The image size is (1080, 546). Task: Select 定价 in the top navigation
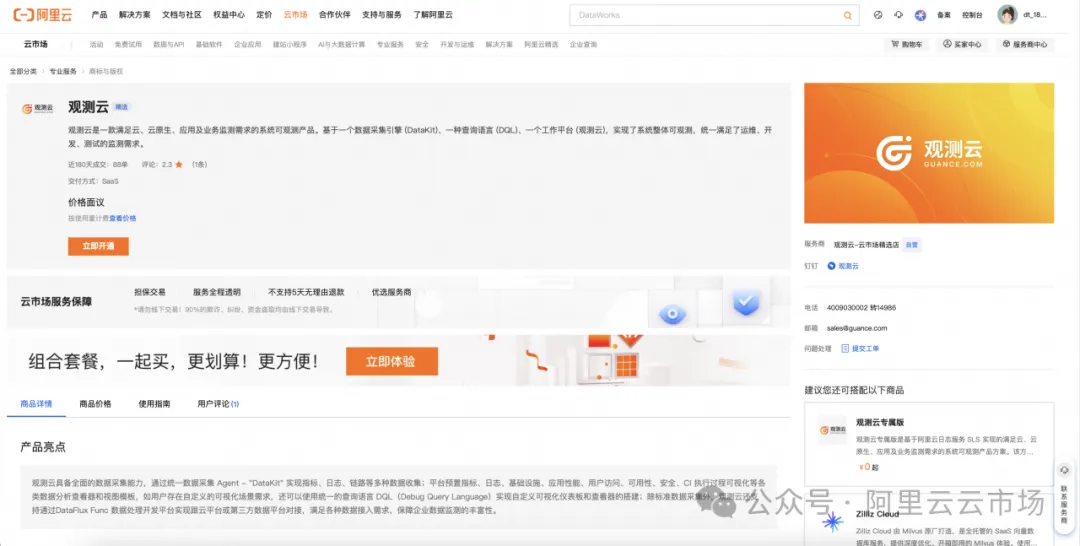pyautogui.click(x=264, y=14)
